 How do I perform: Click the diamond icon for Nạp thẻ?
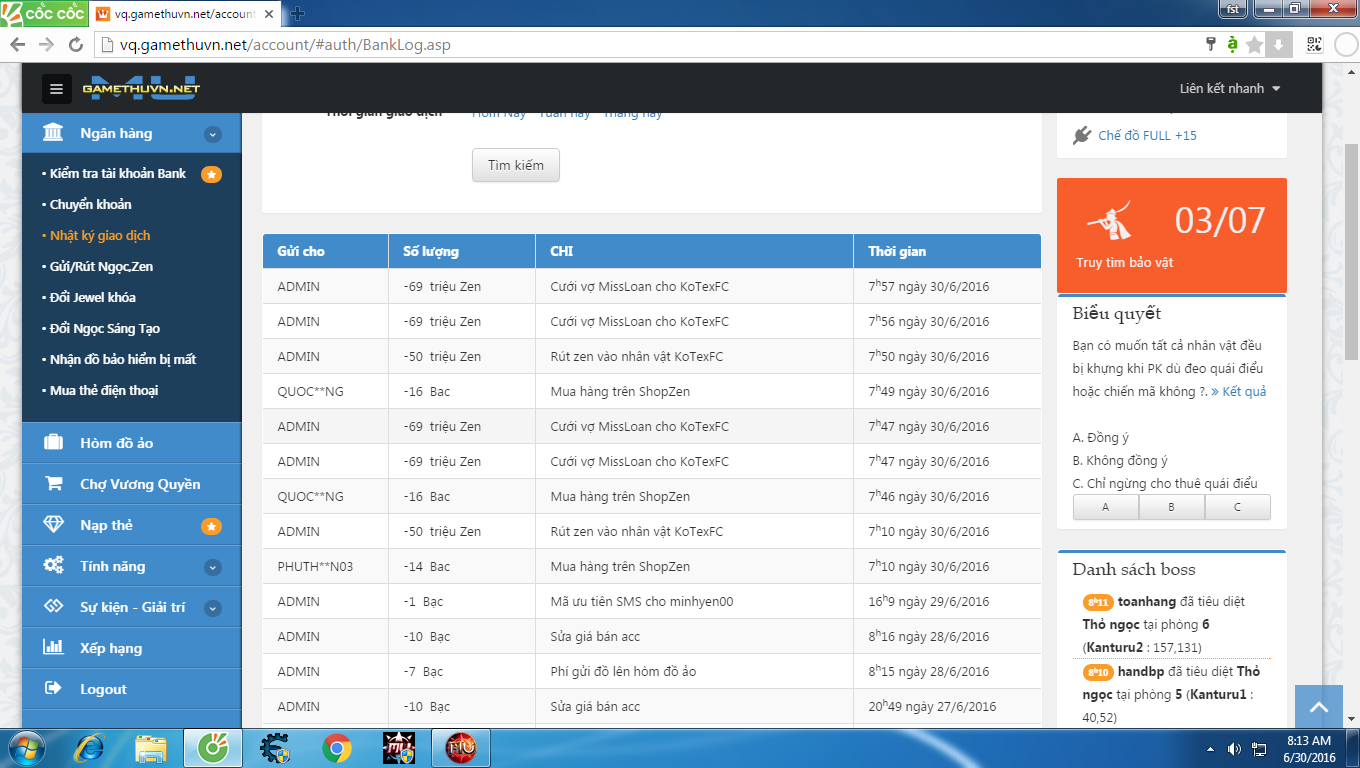pyautogui.click(x=54, y=525)
